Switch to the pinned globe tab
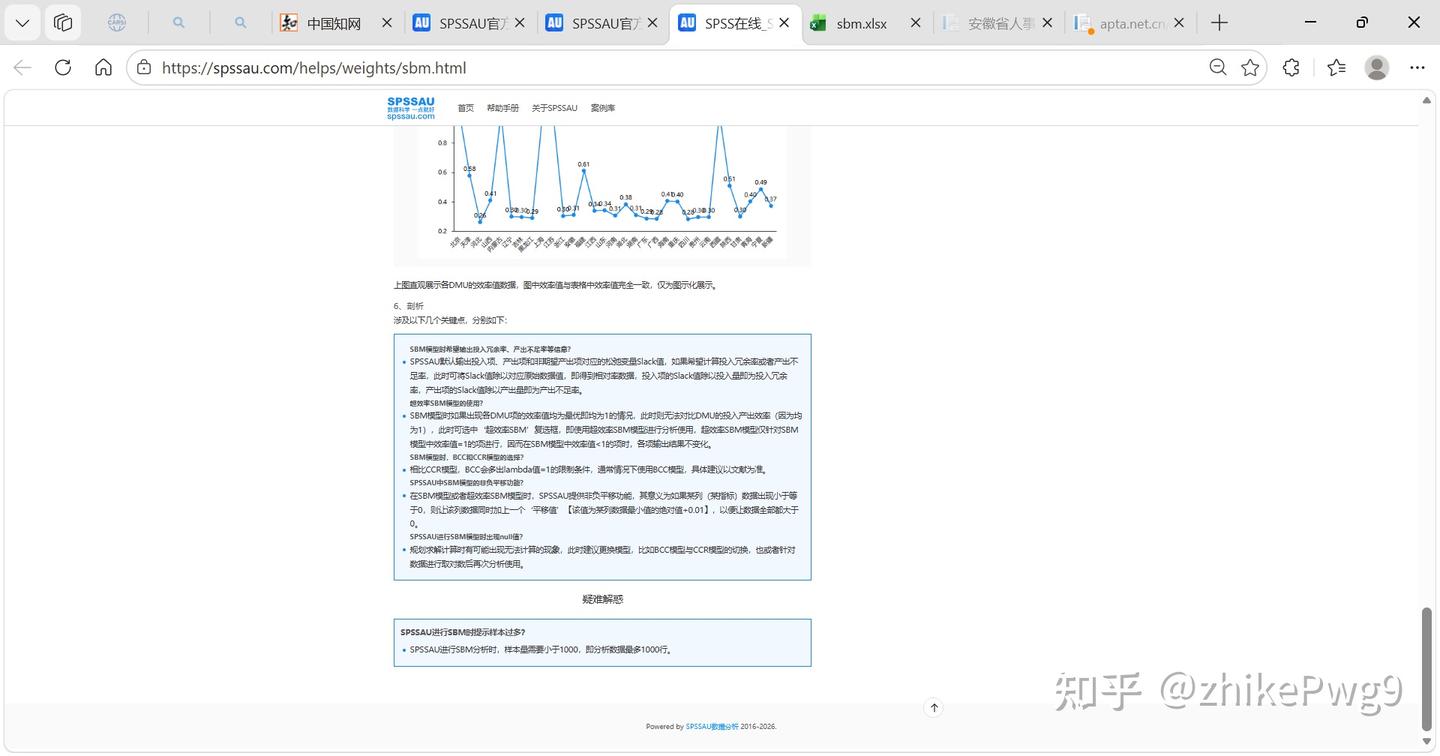This screenshot has width=1440, height=756. pyautogui.click(x=117, y=22)
